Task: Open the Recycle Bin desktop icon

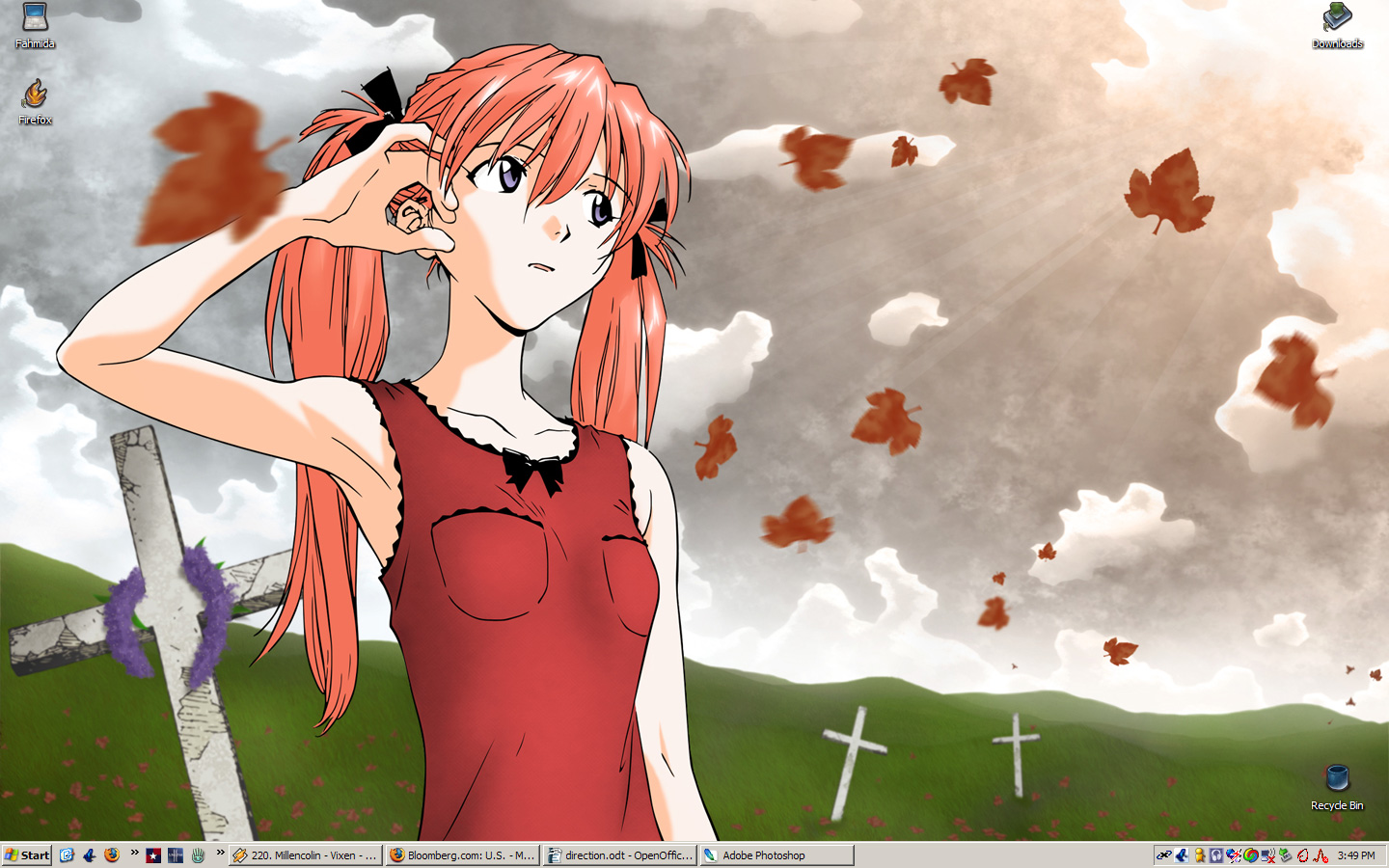Action: coord(1337,788)
